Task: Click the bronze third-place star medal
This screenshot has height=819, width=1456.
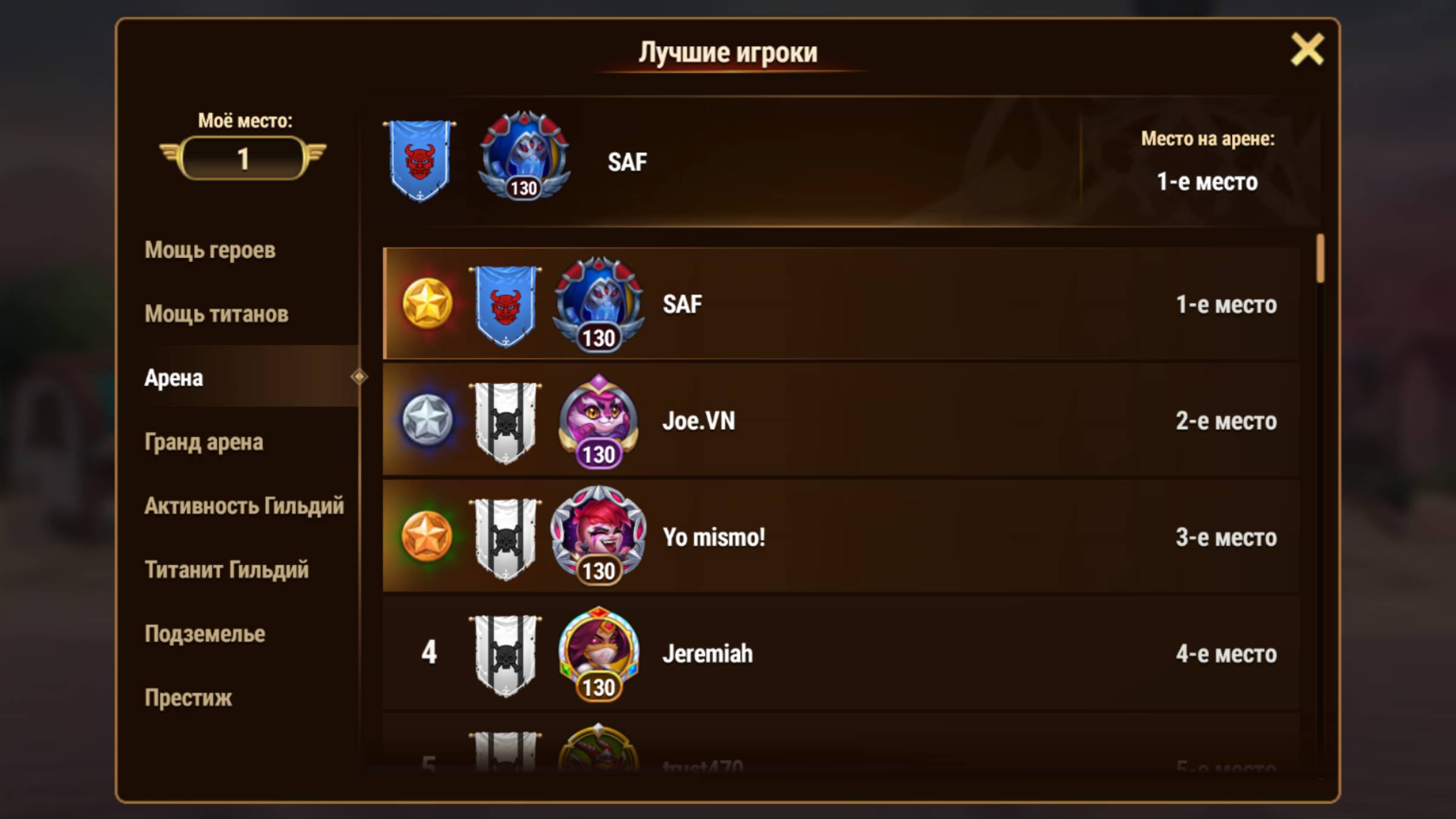Action: pyautogui.click(x=427, y=536)
